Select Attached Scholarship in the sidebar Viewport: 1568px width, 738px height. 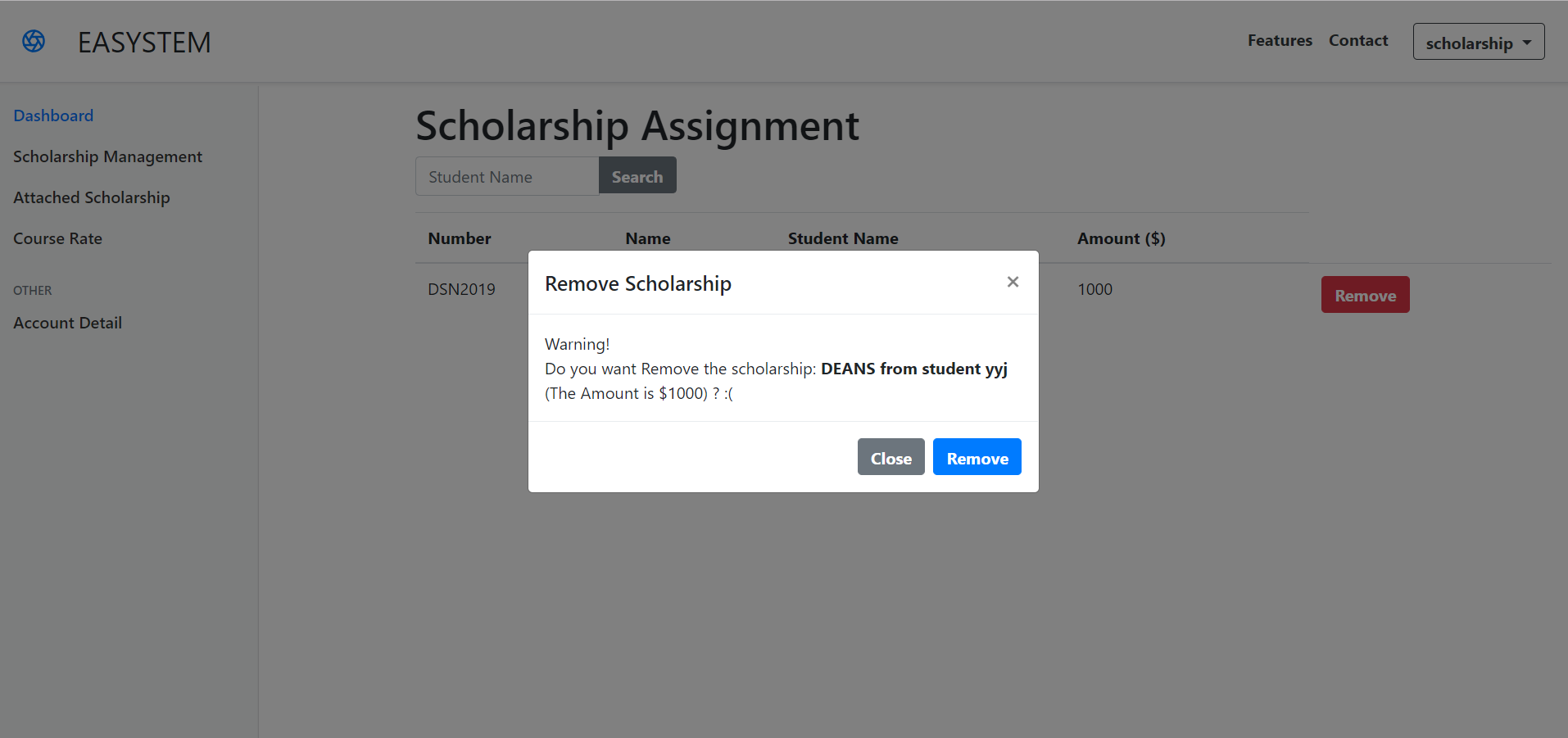click(92, 197)
